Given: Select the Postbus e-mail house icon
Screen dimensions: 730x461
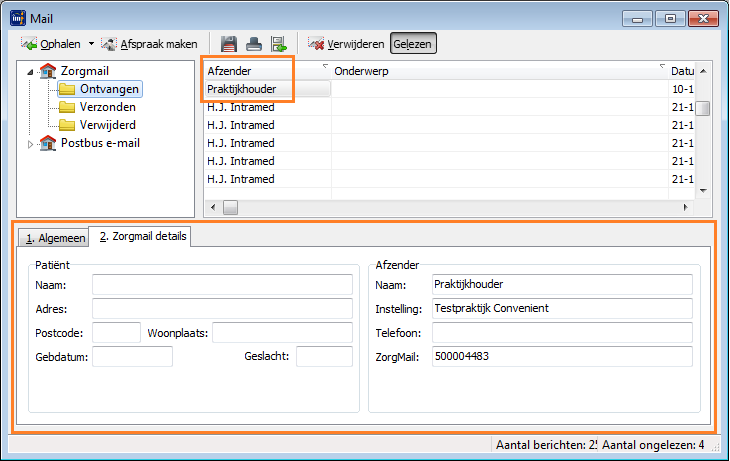Looking at the screenshot, I should [x=47, y=143].
